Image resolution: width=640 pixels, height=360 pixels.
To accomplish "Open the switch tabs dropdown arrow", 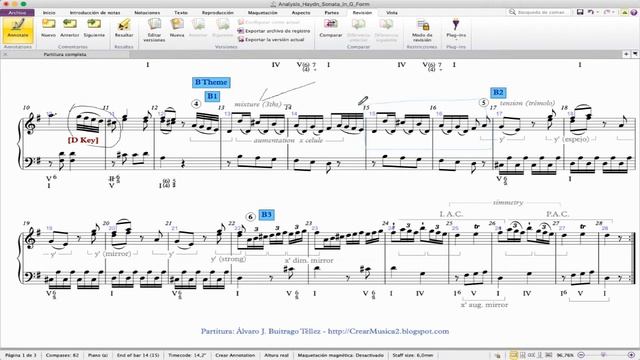I will point(635,54).
